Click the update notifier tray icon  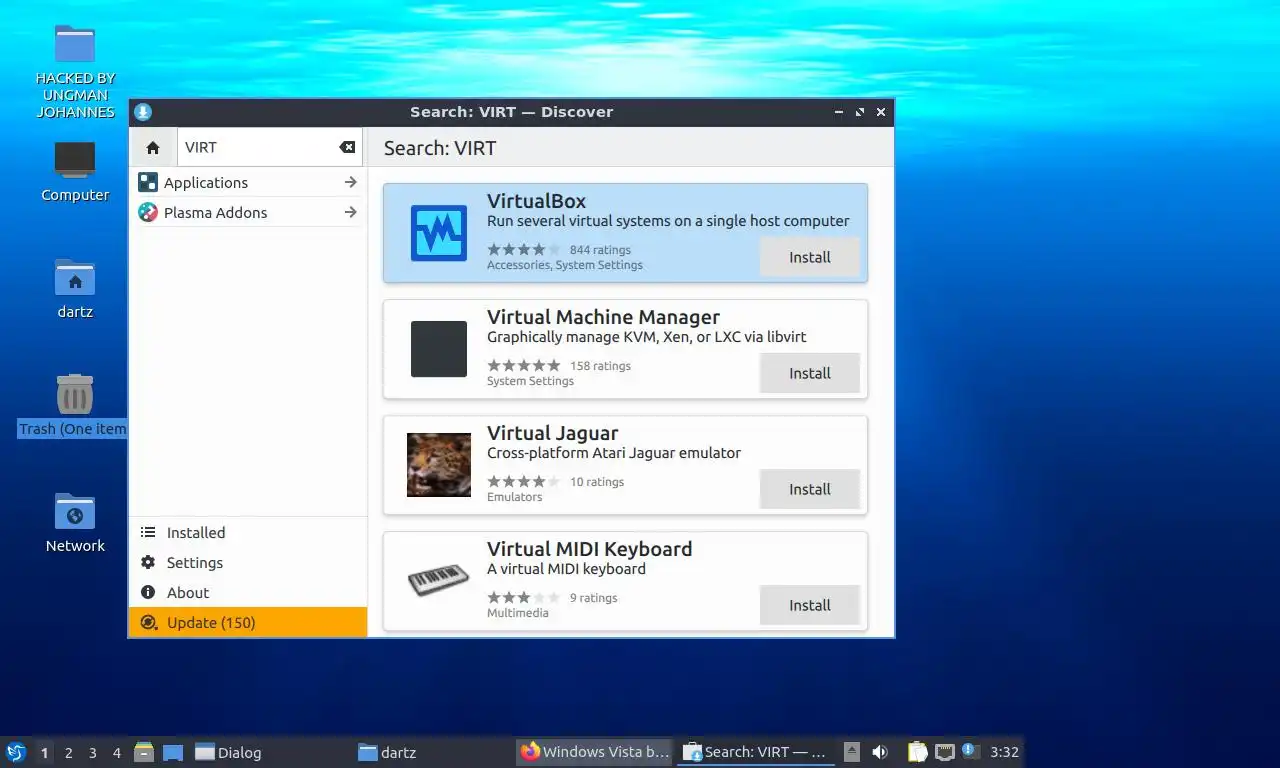[x=970, y=752]
